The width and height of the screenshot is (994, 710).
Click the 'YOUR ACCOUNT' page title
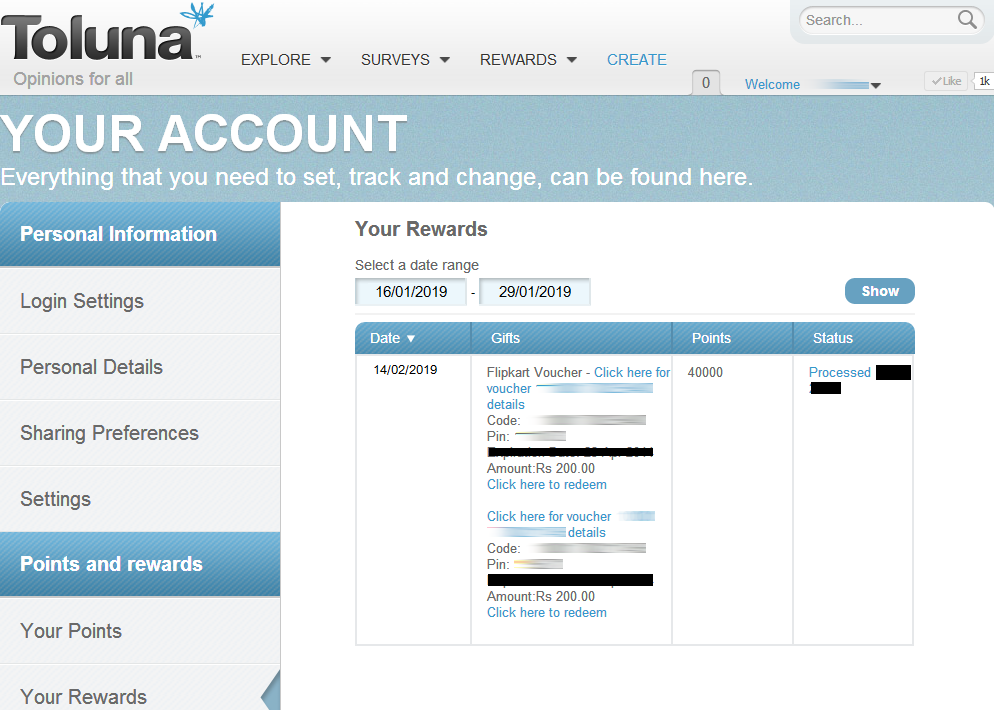coord(203,134)
